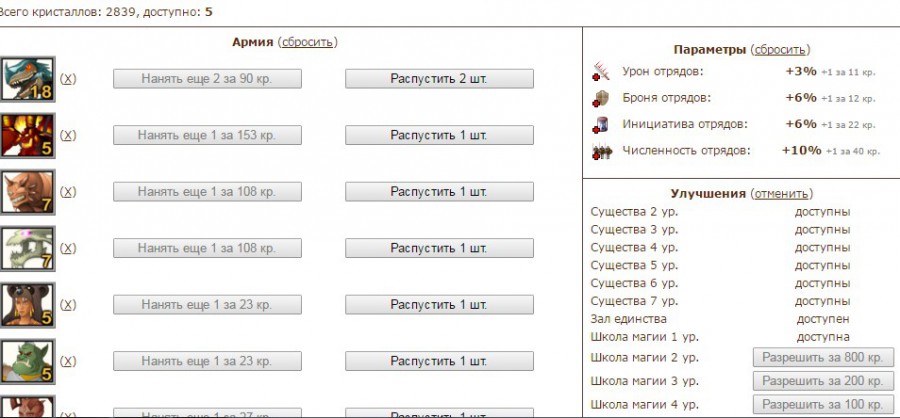Select the green orc portrait
The height and width of the screenshot is (418, 900).
click(x=28, y=361)
